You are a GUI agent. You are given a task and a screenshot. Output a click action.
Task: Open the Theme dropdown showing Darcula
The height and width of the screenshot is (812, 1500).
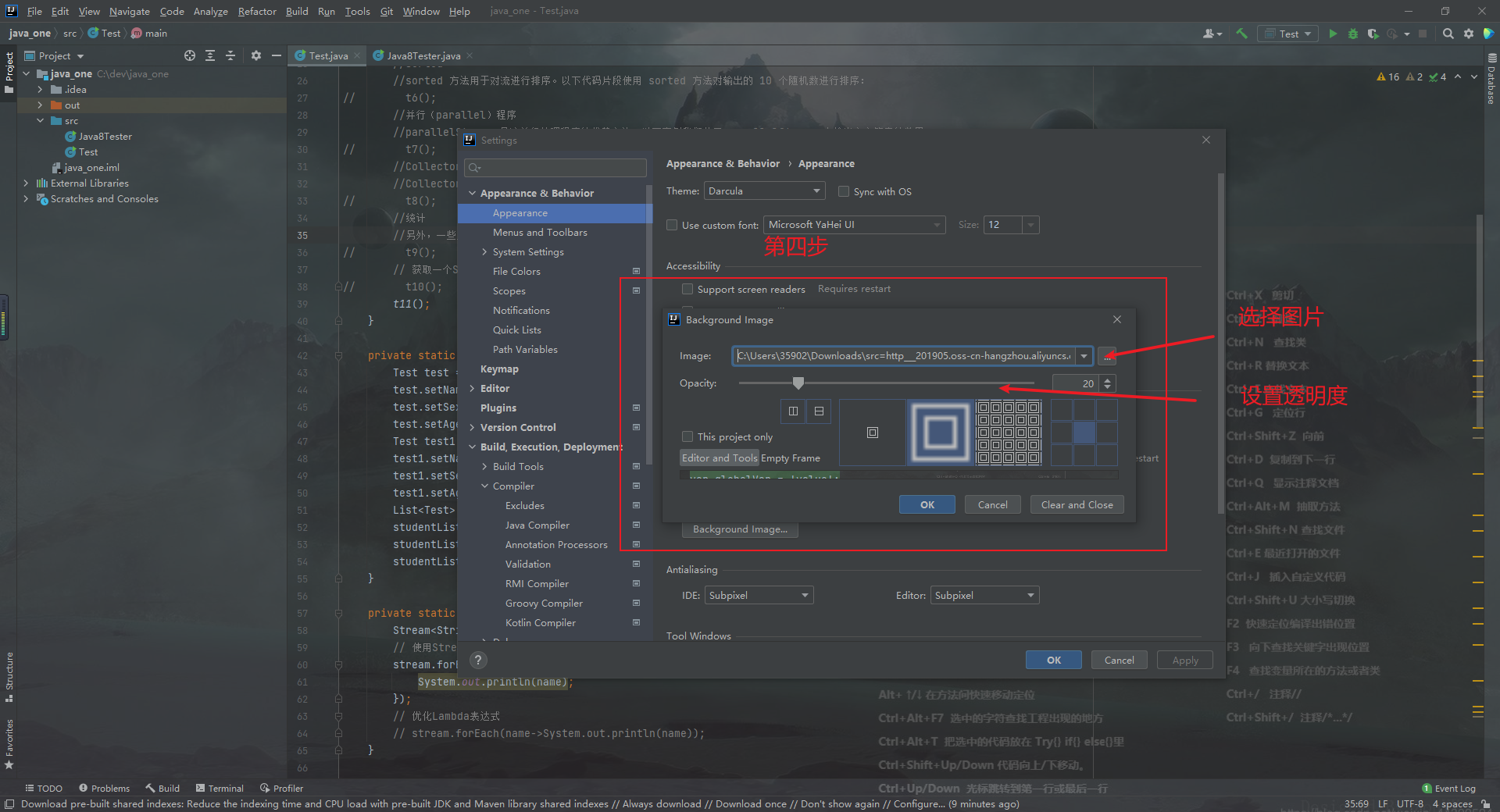point(765,191)
